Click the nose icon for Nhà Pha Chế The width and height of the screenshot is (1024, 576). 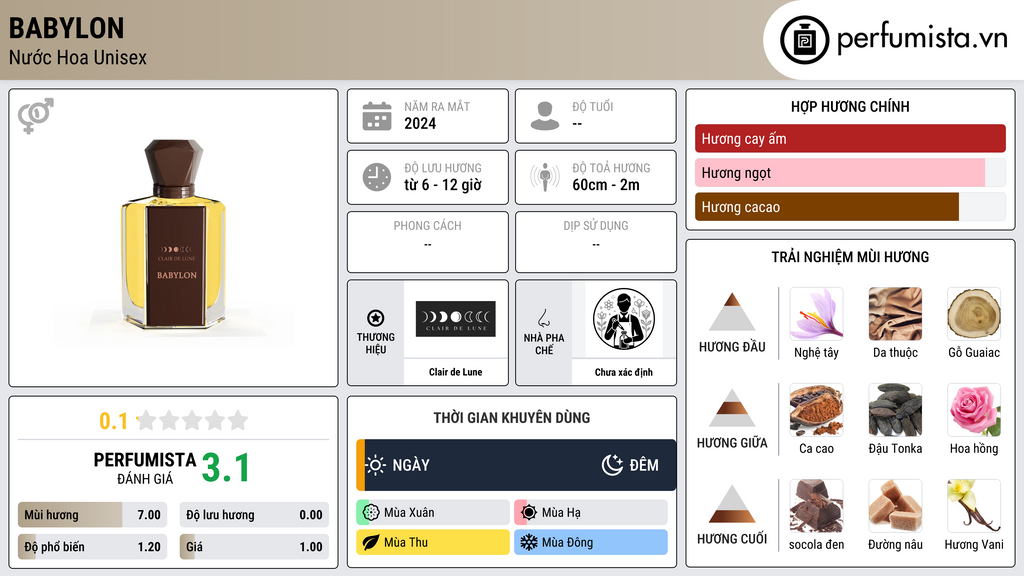(543, 318)
